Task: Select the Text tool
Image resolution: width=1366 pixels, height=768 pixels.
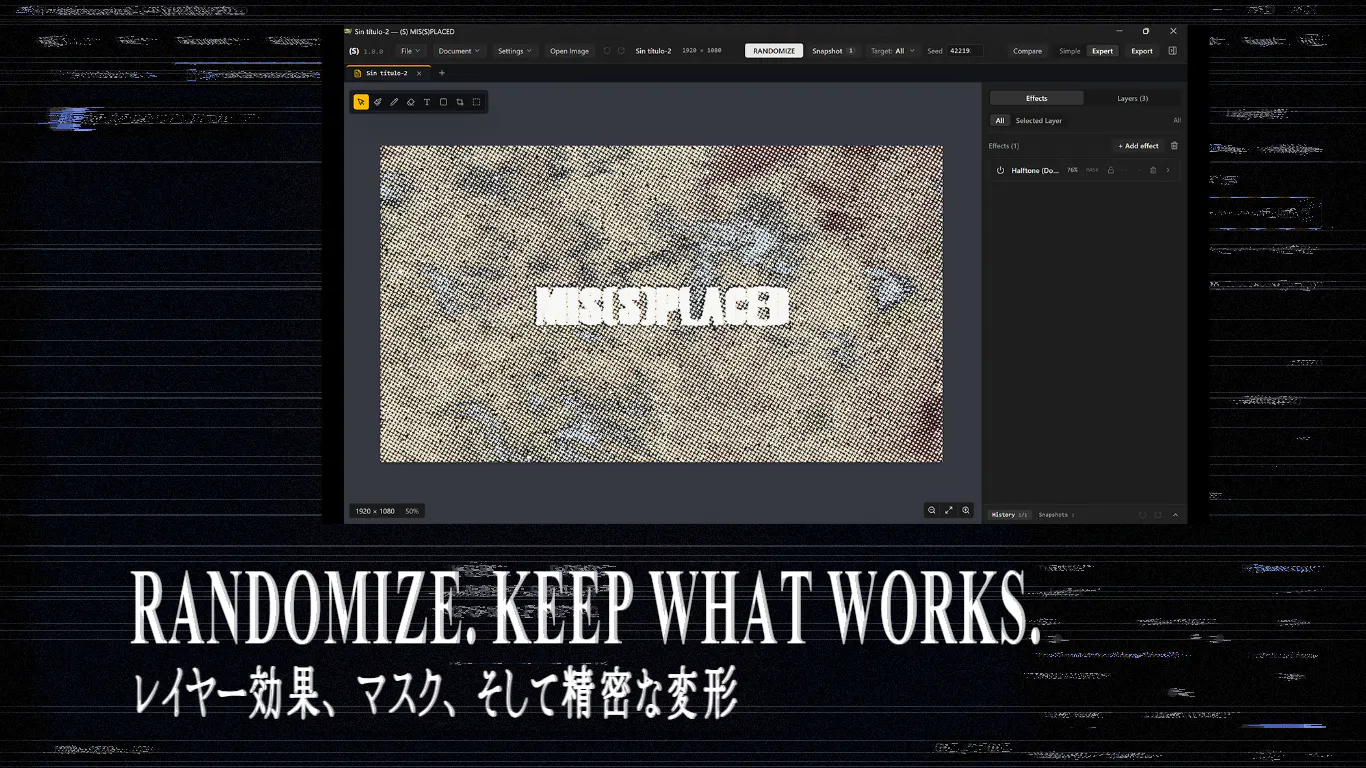Action: click(x=427, y=102)
